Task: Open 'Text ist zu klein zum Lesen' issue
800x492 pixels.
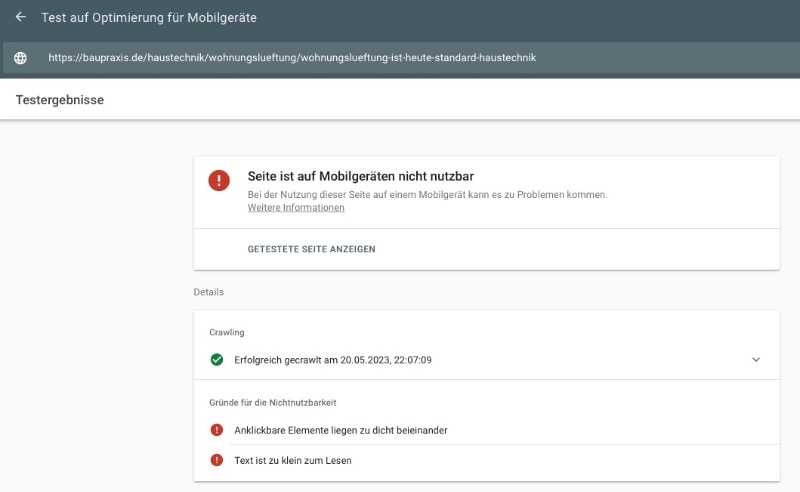Action: [x=487, y=460]
